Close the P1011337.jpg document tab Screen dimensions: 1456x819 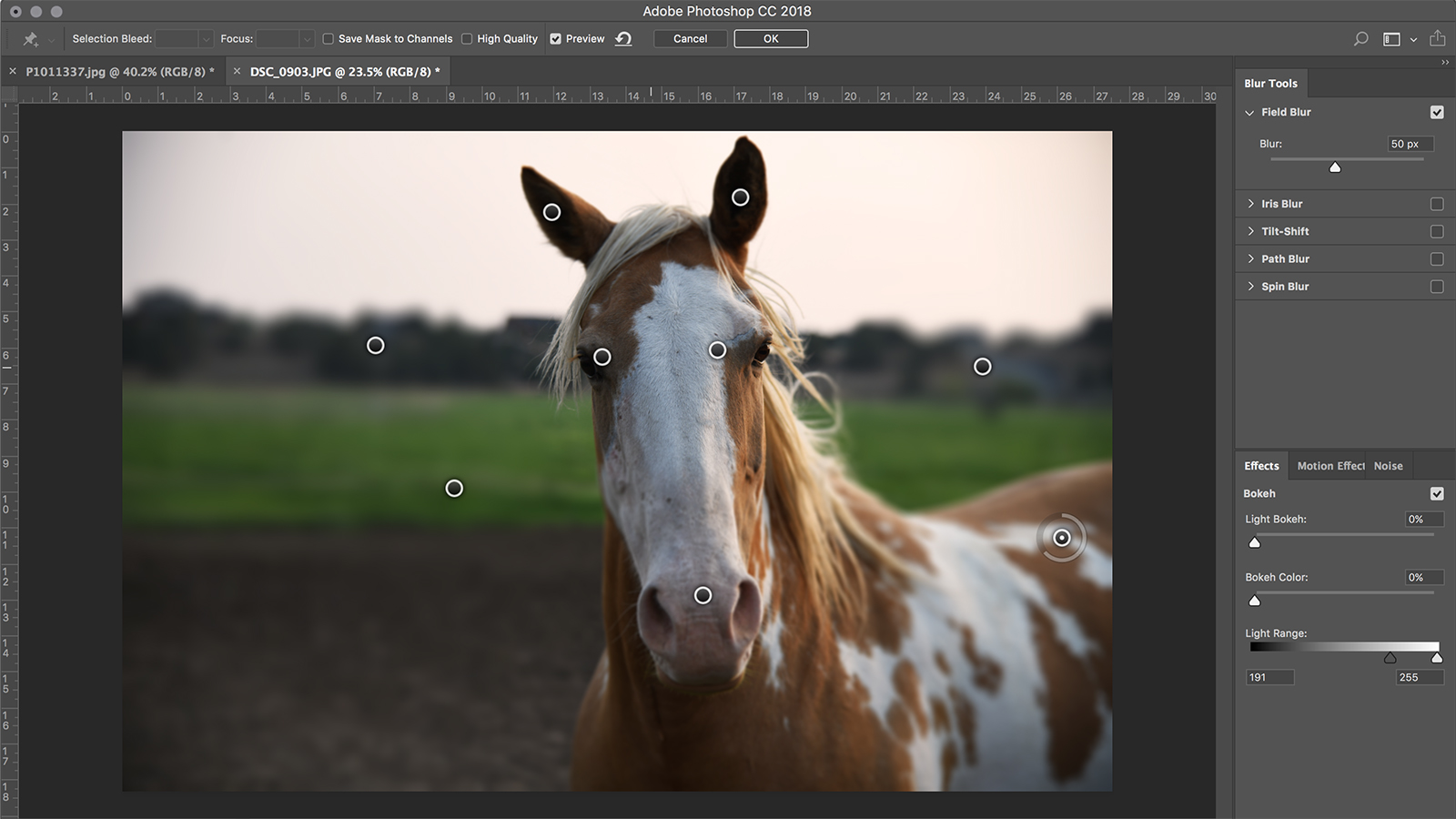(13, 71)
